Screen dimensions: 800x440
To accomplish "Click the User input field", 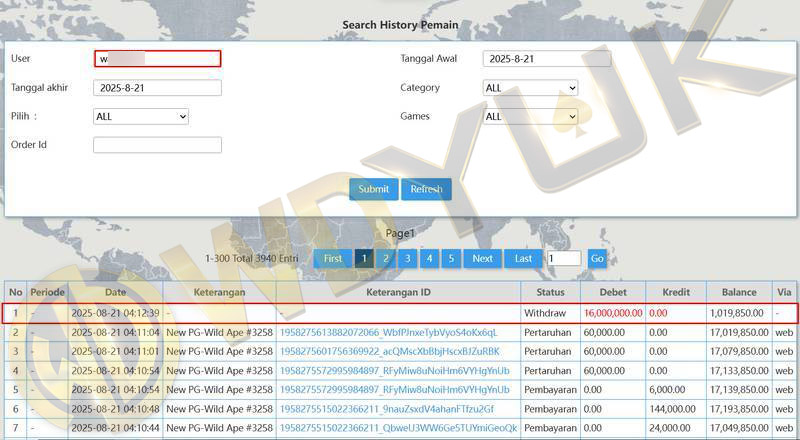I will [157, 59].
